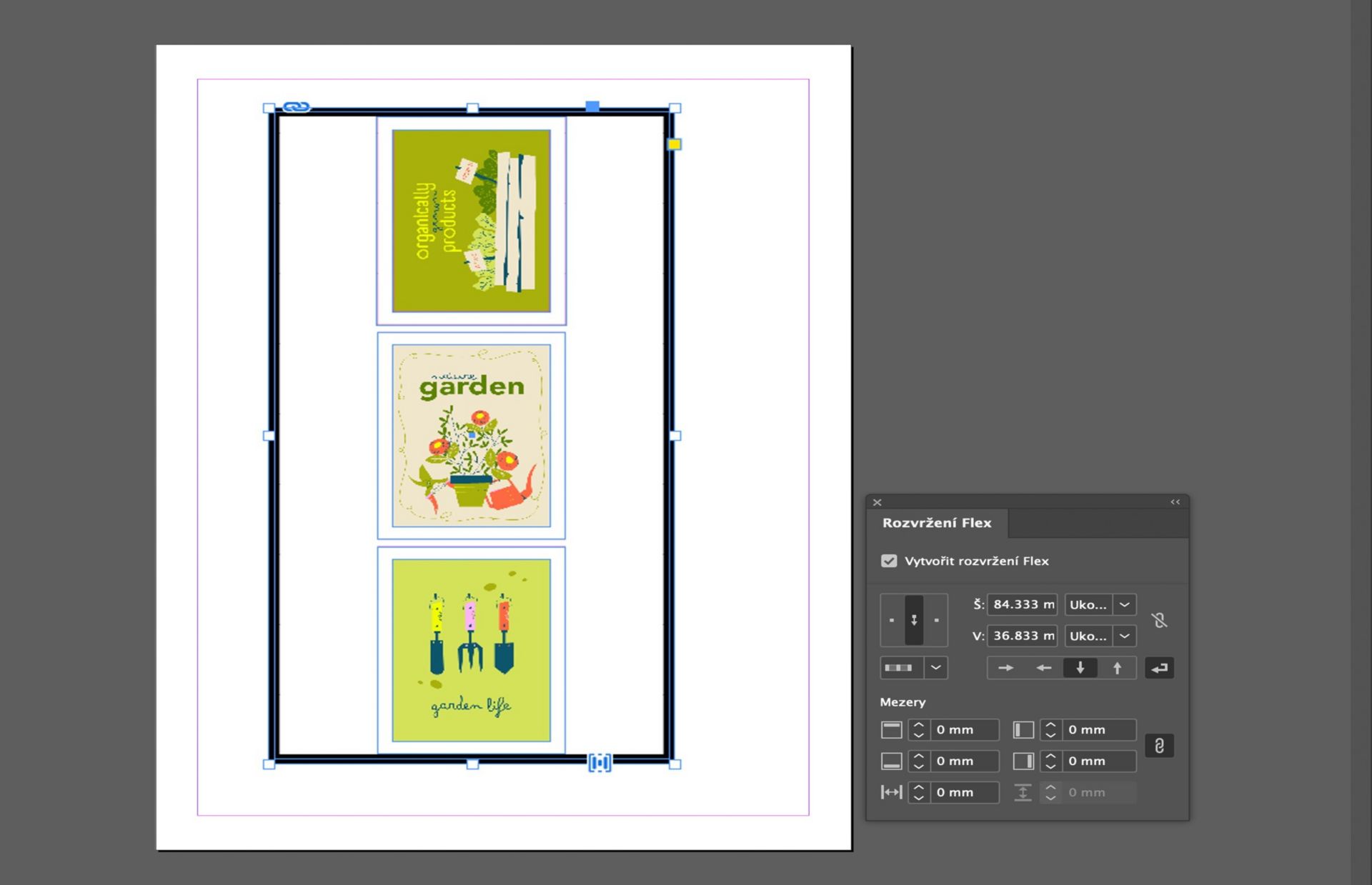Switch to the Rozvržení Flex panel tab

pyautogui.click(x=935, y=524)
